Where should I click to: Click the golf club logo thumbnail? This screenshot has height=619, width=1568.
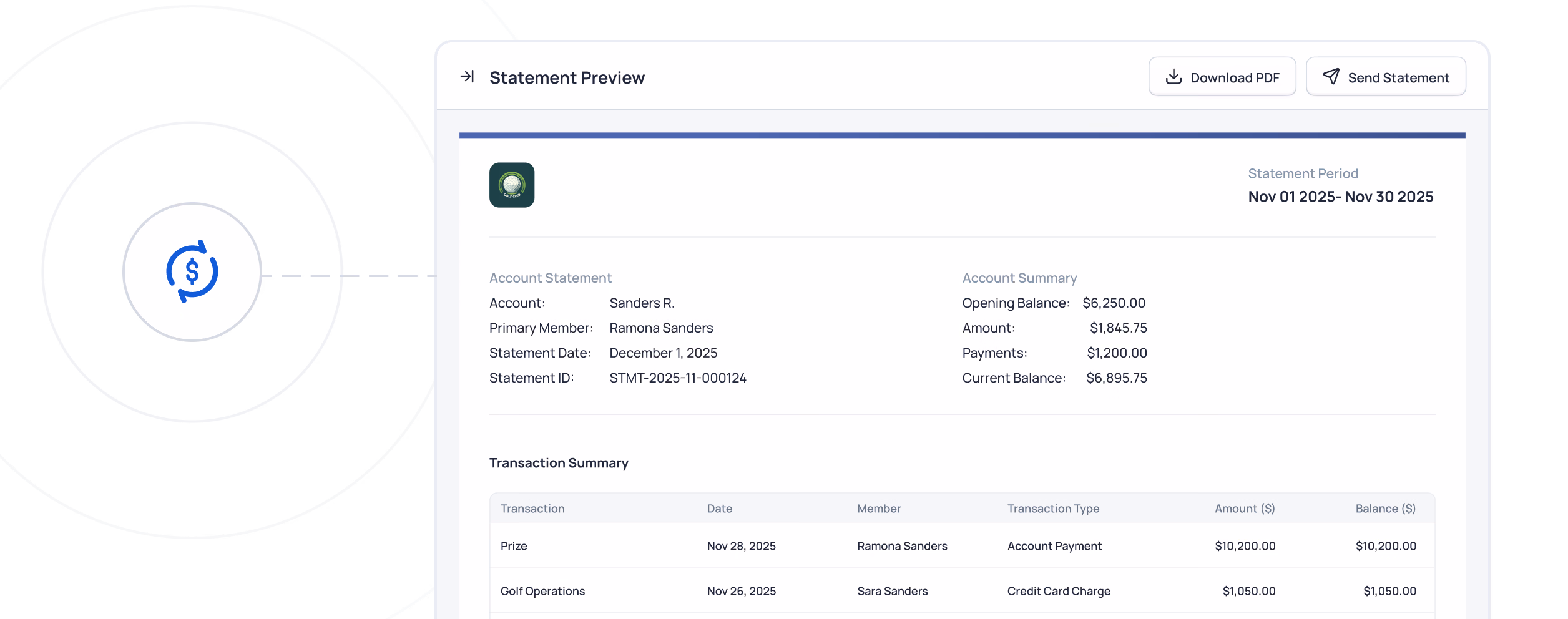(x=512, y=185)
